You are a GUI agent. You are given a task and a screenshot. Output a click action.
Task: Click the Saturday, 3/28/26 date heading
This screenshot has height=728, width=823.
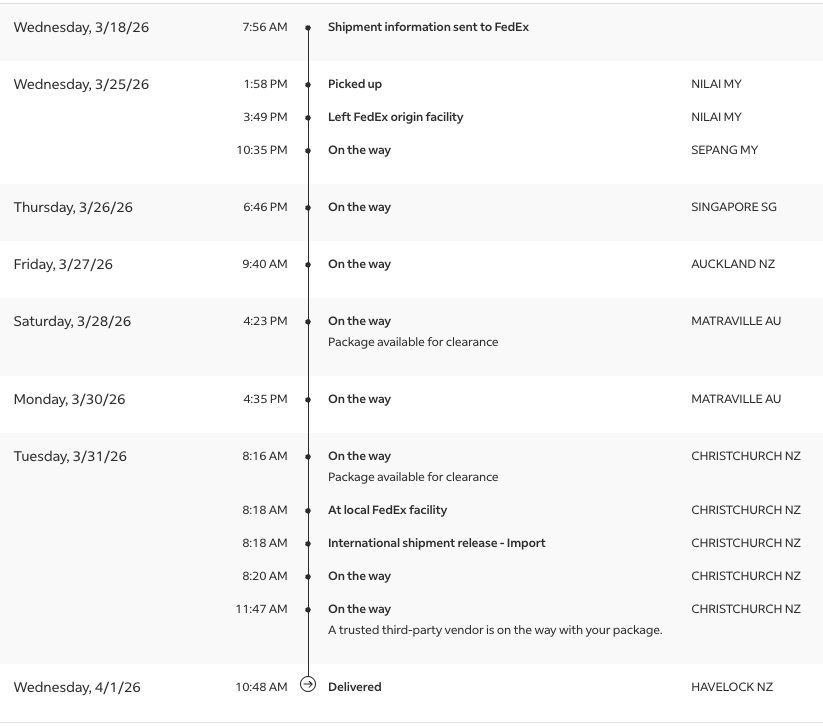point(72,321)
